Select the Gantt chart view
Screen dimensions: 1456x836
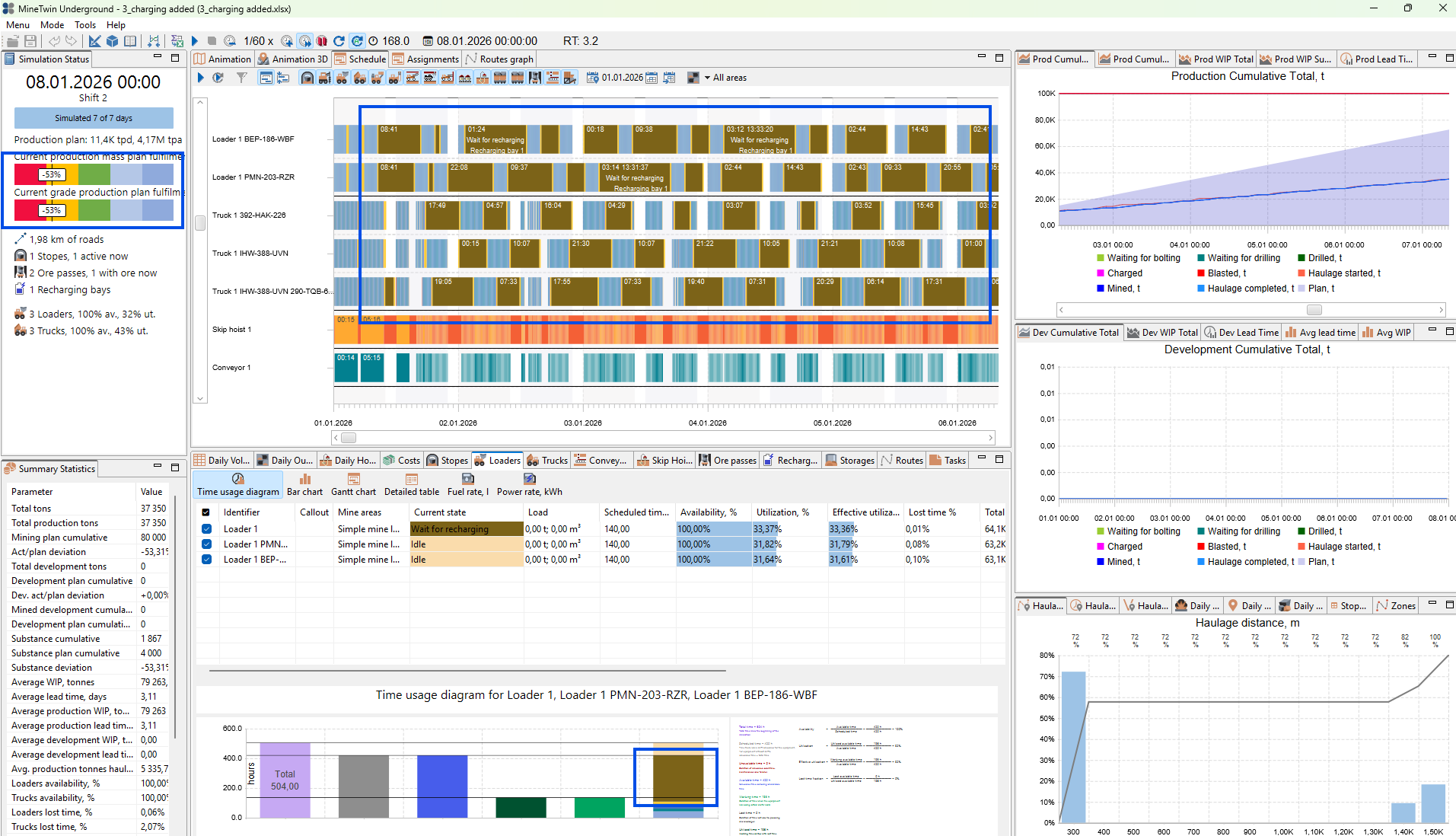[x=353, y=485]
